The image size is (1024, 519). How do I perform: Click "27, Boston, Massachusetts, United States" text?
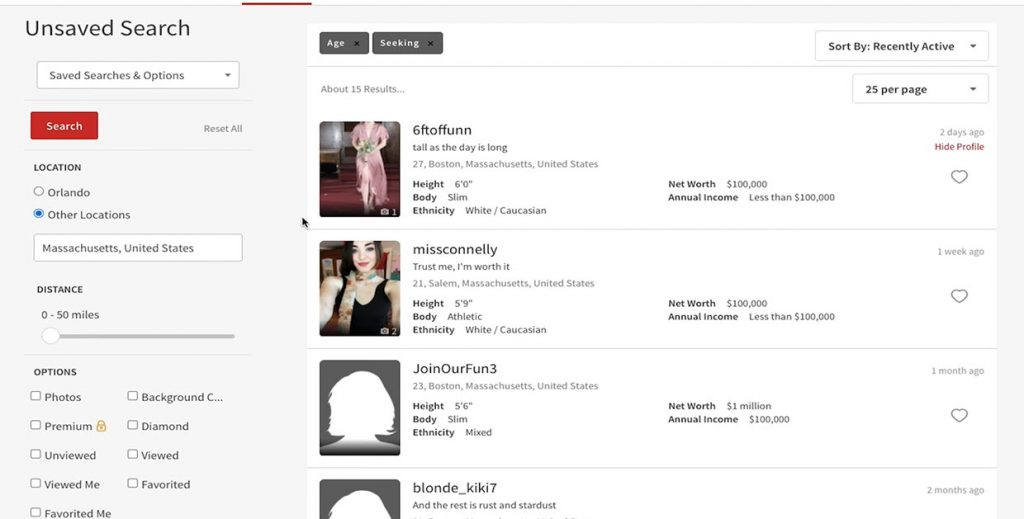(505, 164)
